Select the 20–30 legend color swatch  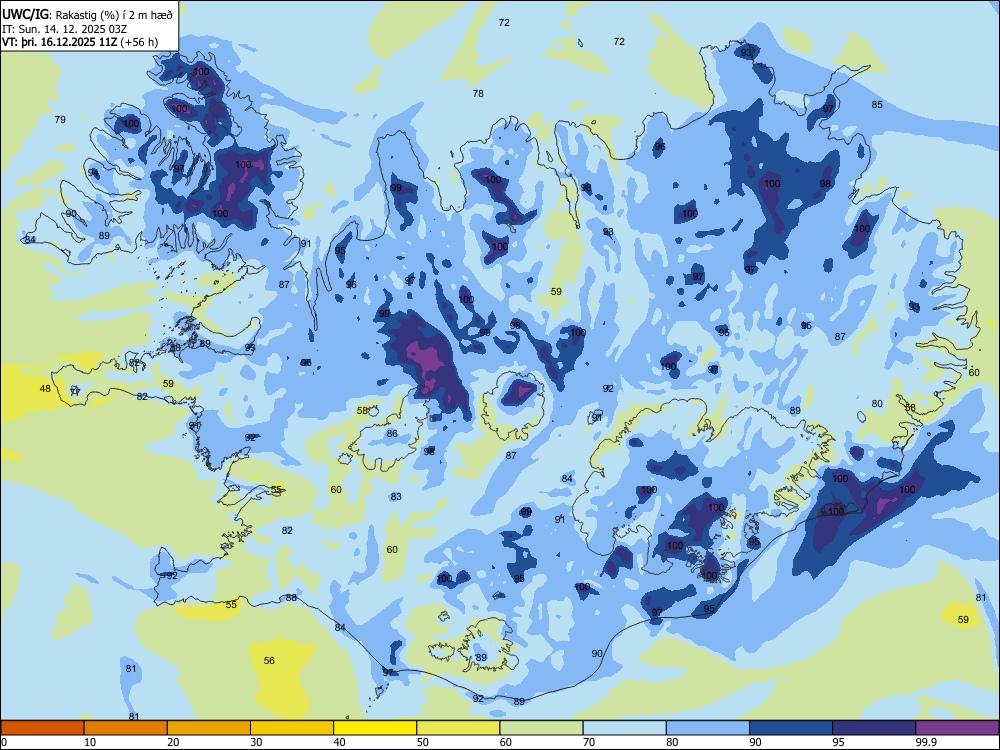209,728
